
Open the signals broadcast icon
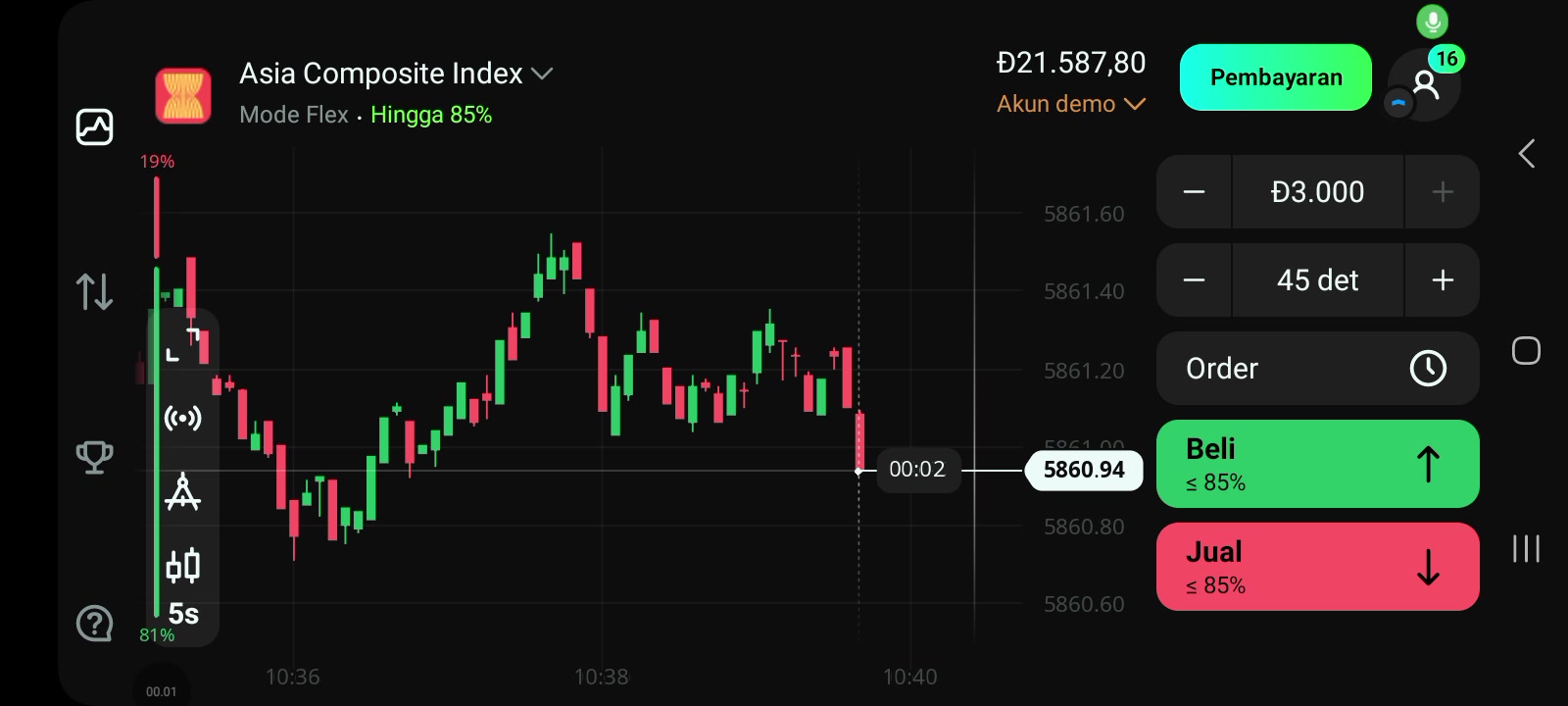[182, 419]
